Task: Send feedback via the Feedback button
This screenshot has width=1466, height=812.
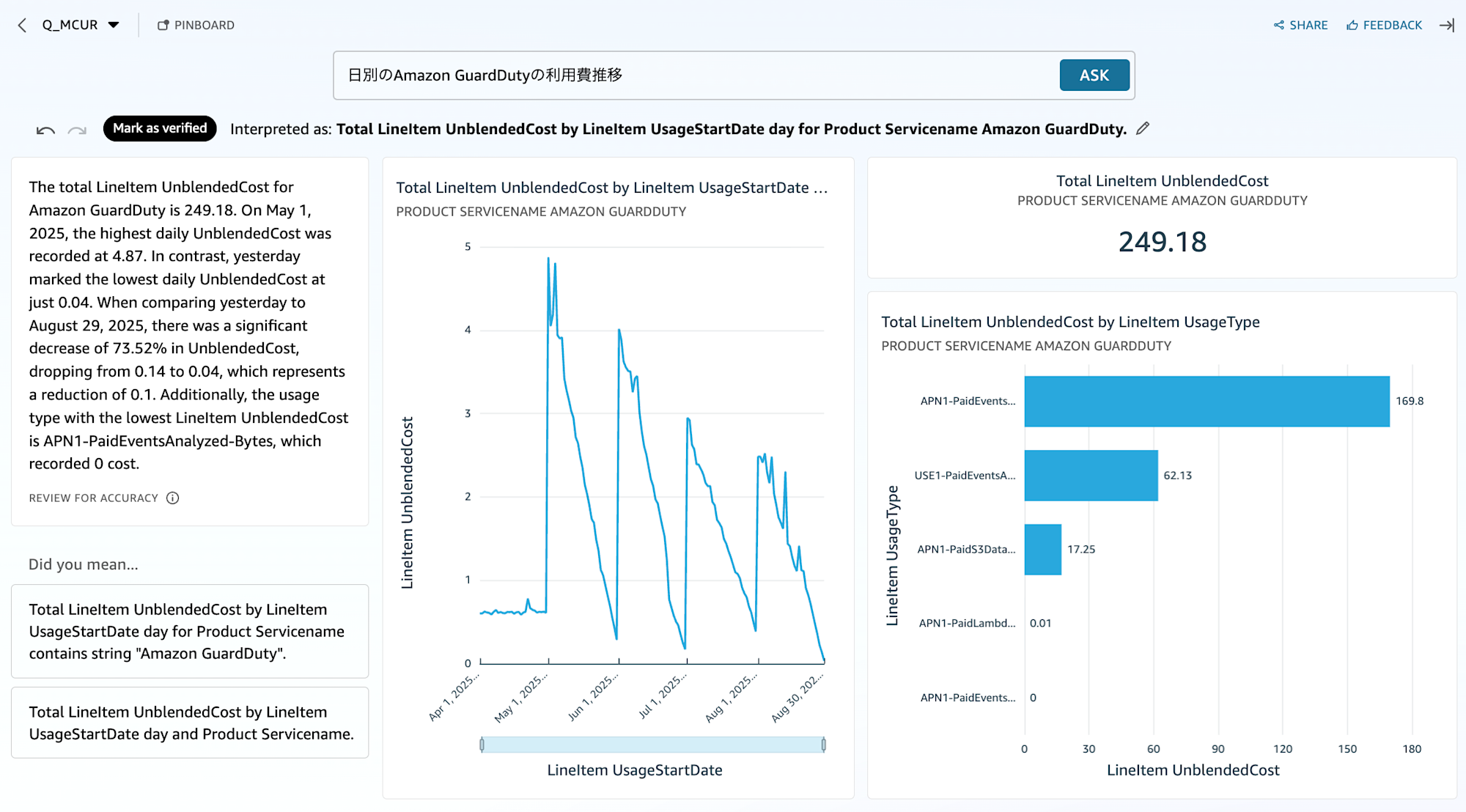Action: coord(1384,25)
